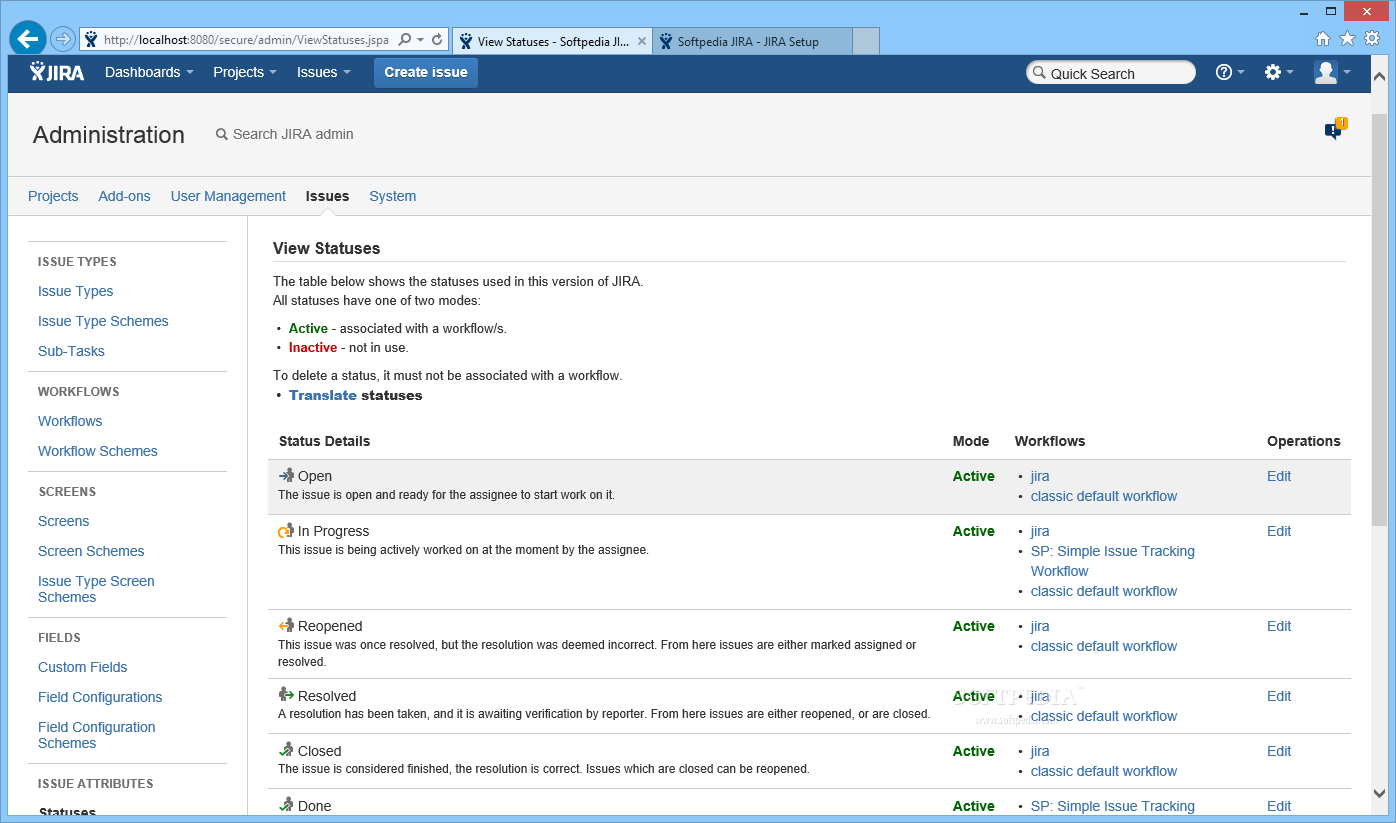Edit the Closed status

tap(1279, 751)
